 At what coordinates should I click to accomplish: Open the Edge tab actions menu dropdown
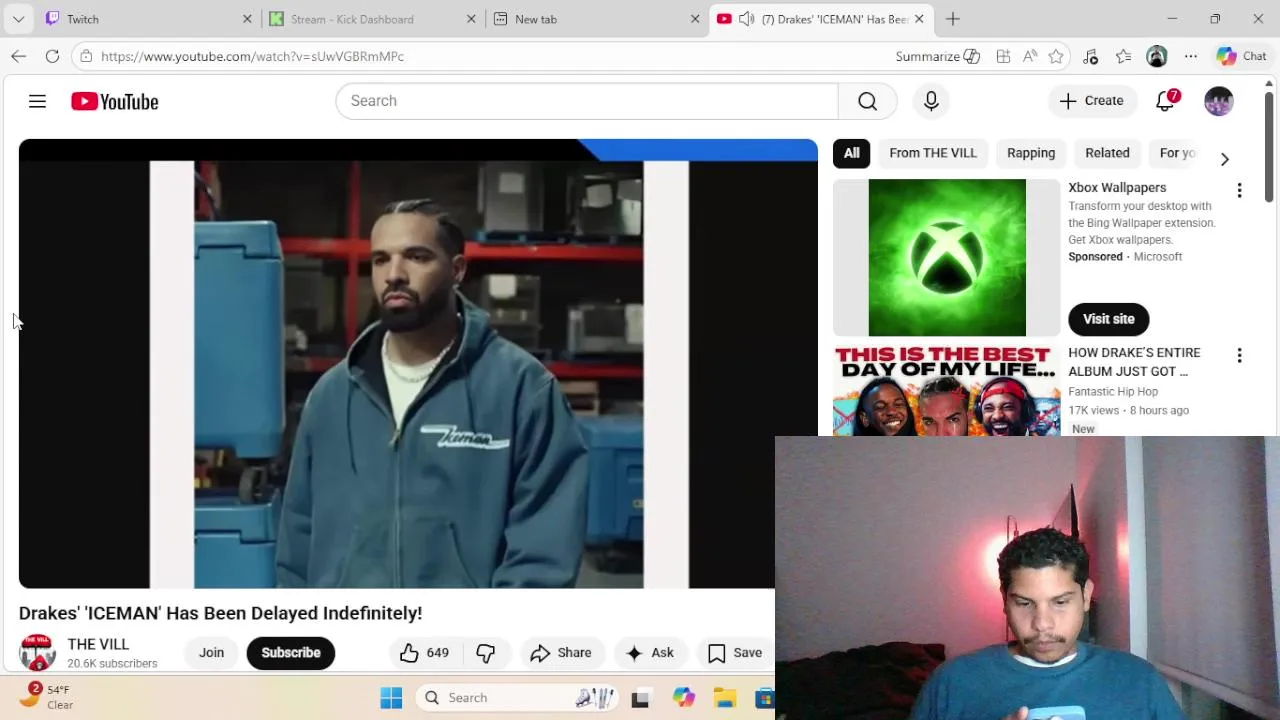pyautogui.click(x=18, y=19)
